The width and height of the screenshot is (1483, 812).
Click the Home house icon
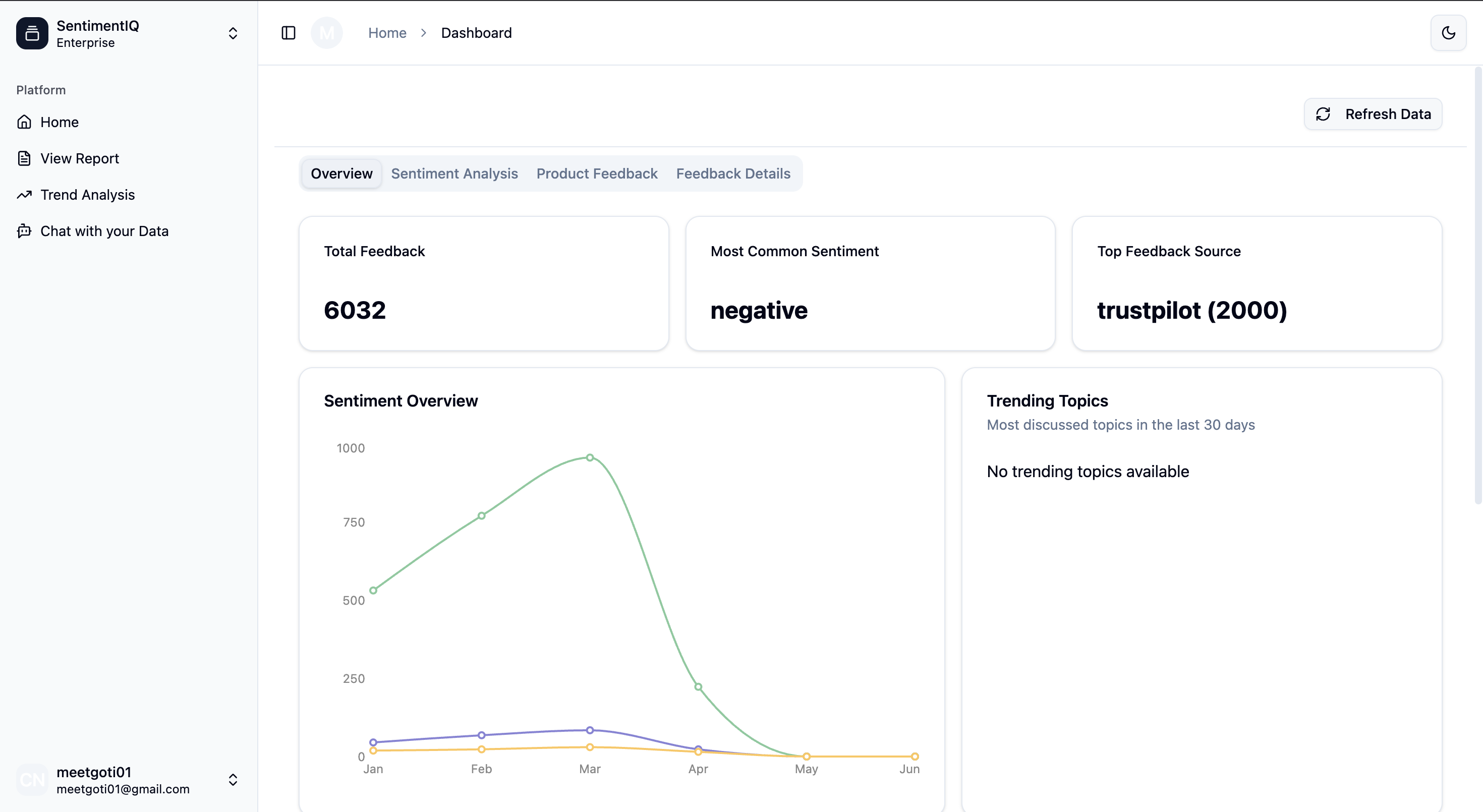coord(24,122)
